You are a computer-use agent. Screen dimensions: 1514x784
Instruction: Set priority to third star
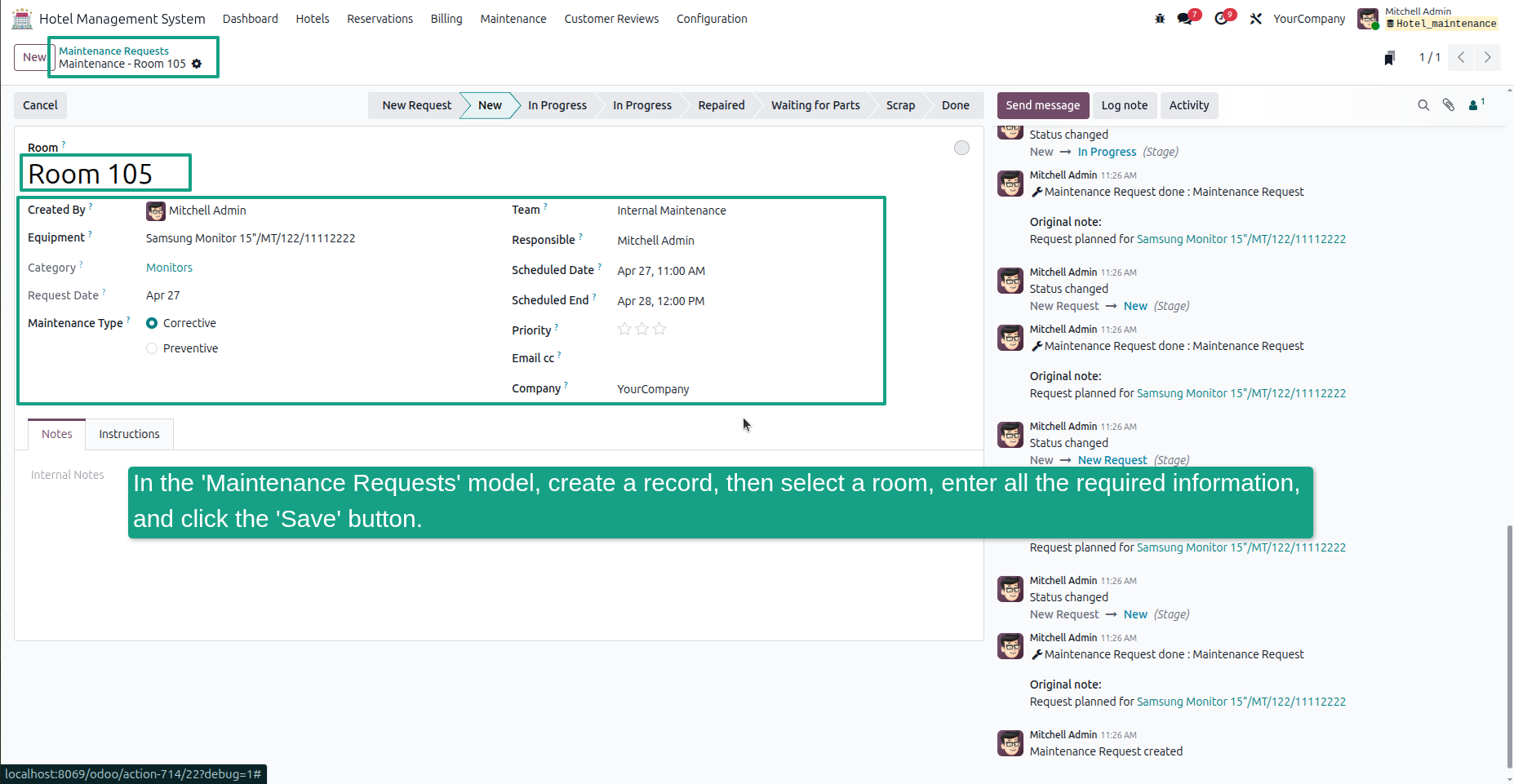click(x=659, y=329)
